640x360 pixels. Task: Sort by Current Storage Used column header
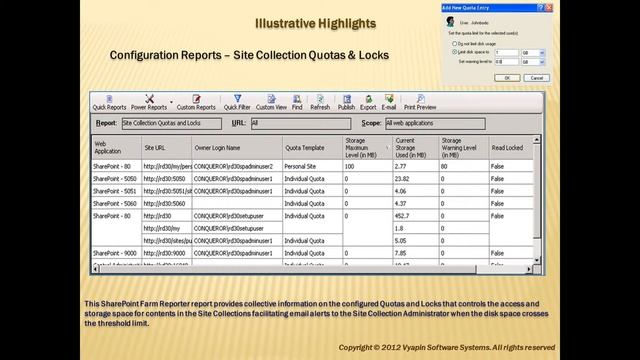tap(416, 148)
